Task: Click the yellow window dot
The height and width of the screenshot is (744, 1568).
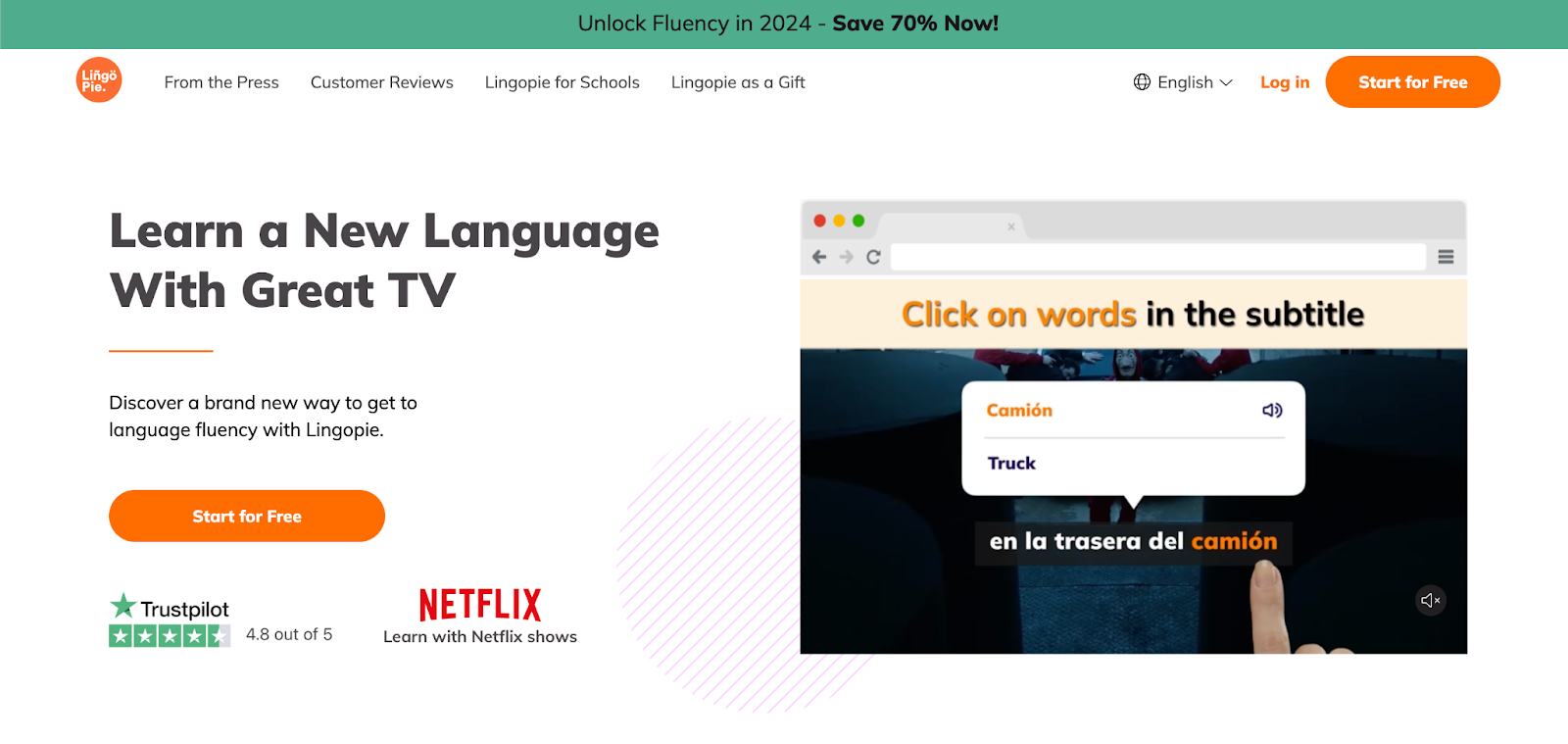Action: tap(839, 221)
